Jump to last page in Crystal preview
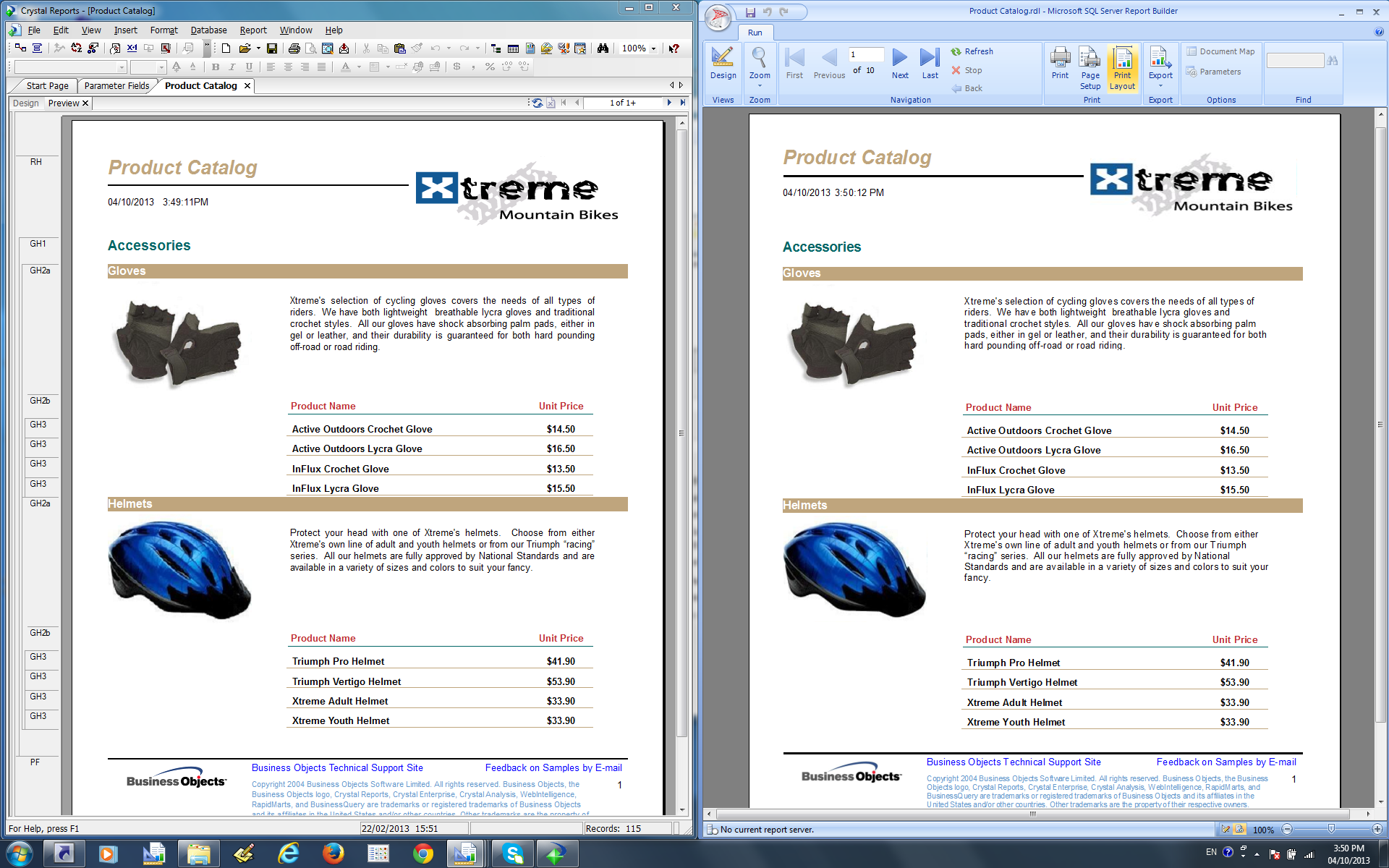 click(x=682, y=103)
